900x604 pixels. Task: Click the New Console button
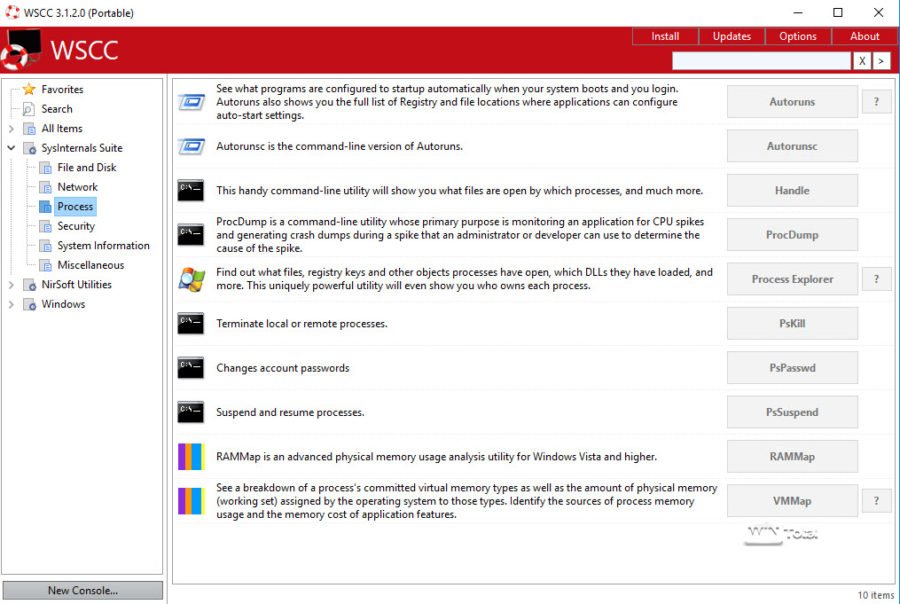(82, 590)
